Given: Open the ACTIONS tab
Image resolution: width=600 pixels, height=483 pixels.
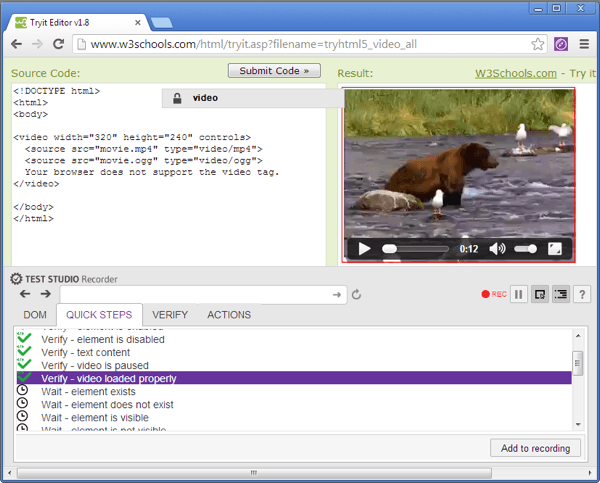Looking at the screenshot, I should click(229, 315).
